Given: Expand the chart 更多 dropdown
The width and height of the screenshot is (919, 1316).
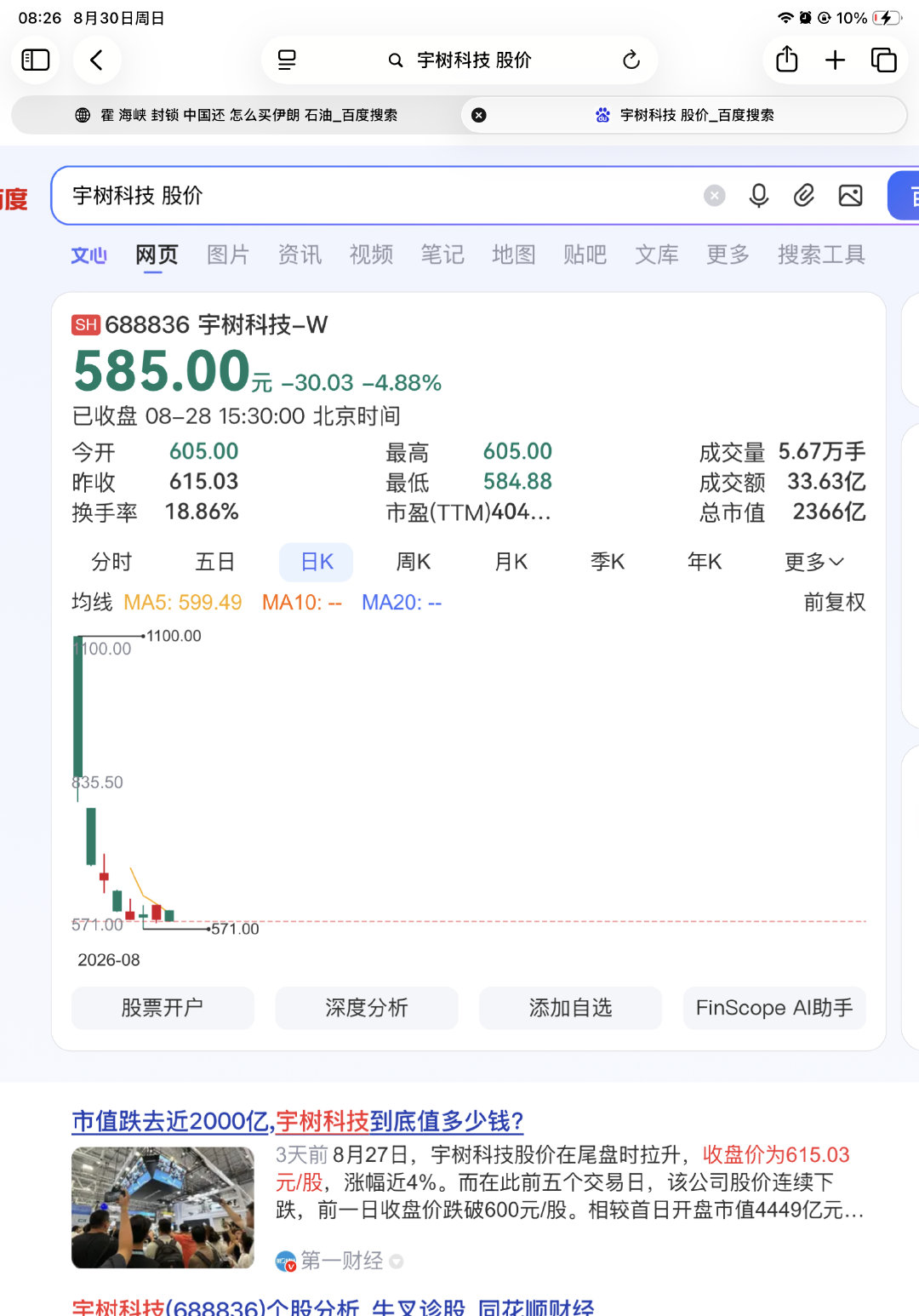Looking at the screenshot, I should (813, 562).
